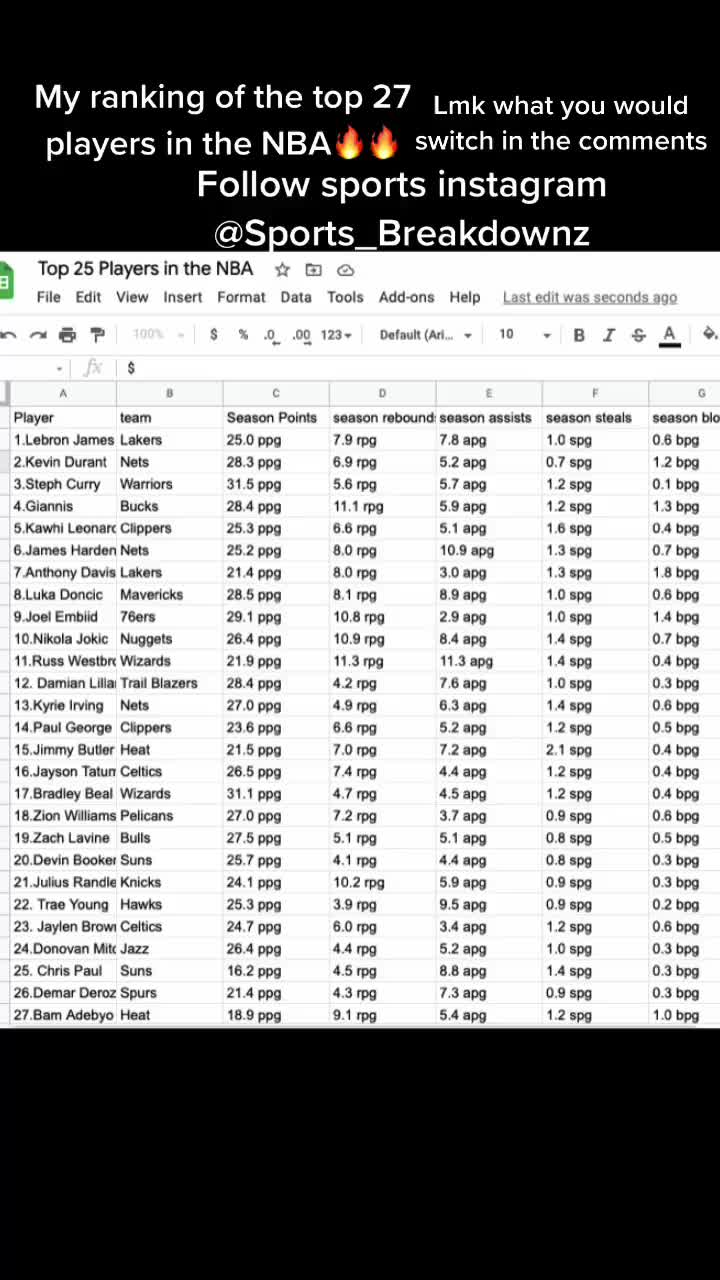The height and width of the screenshot is (1280, 720).
Task: Select the '1.Lebron James' cell
Action: point(63,439)
